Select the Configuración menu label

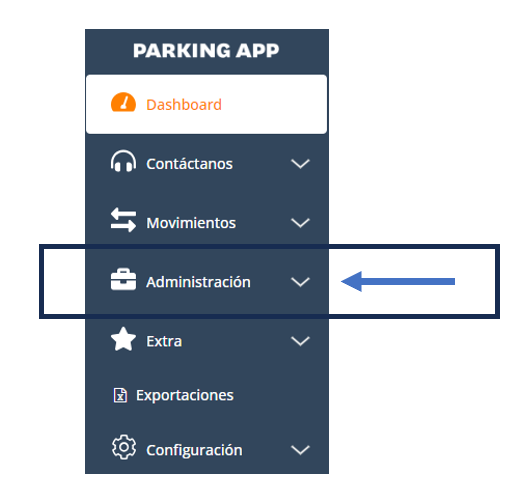click(194, 450)
